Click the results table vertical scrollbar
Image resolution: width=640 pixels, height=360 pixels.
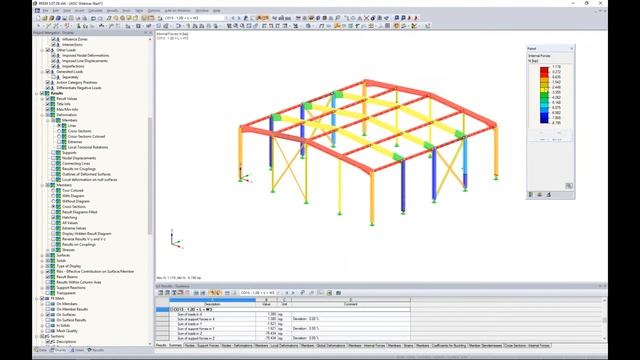pyautogui.click(x=604, y=320)
